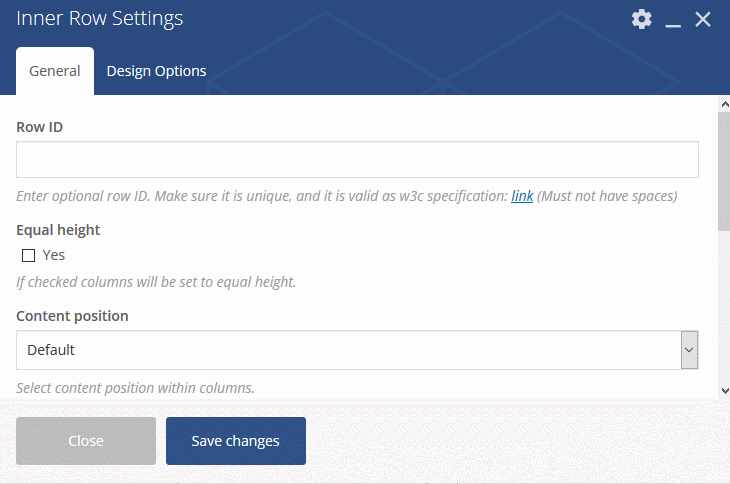The height and width of the screenshot is (484, 730).
Task: Open the Design Options tab
Action: tap(156, 71)
